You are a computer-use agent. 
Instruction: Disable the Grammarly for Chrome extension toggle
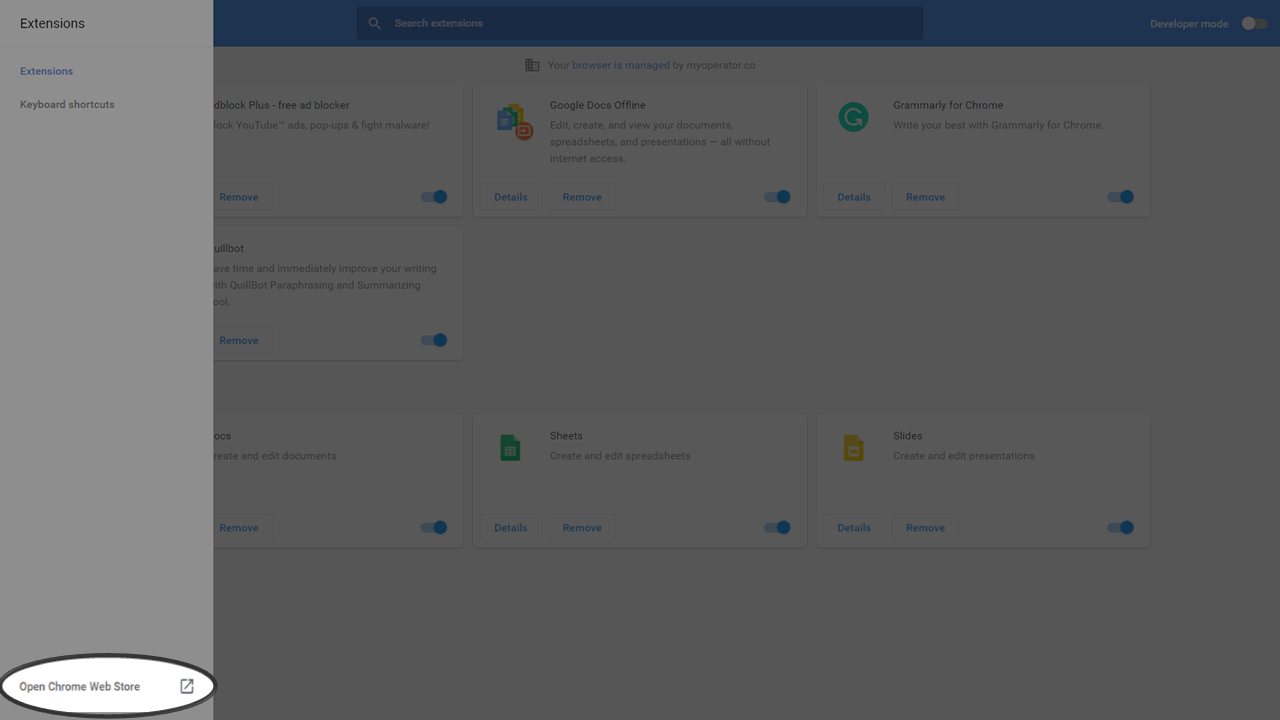click(1120, 197)
